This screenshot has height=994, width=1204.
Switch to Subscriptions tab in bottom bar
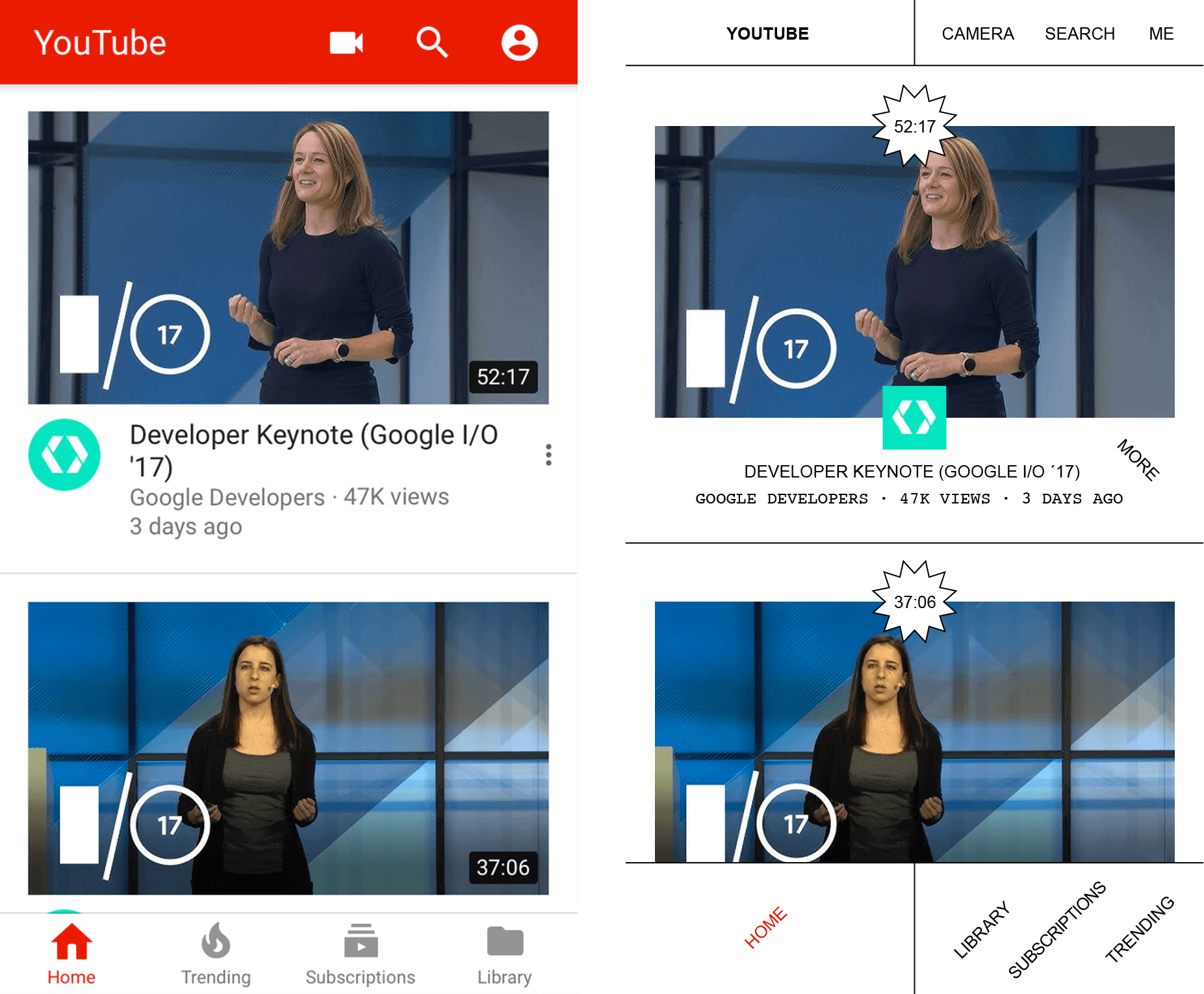(x=361, y=954)
